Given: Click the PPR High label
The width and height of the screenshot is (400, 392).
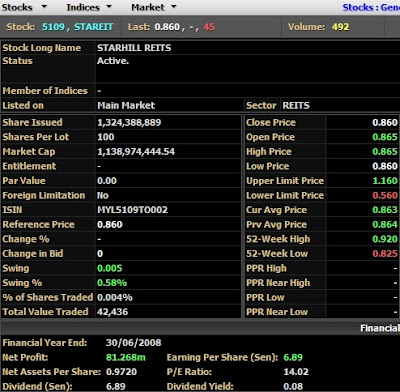Looking at the screenshot, I should point(266,269).
